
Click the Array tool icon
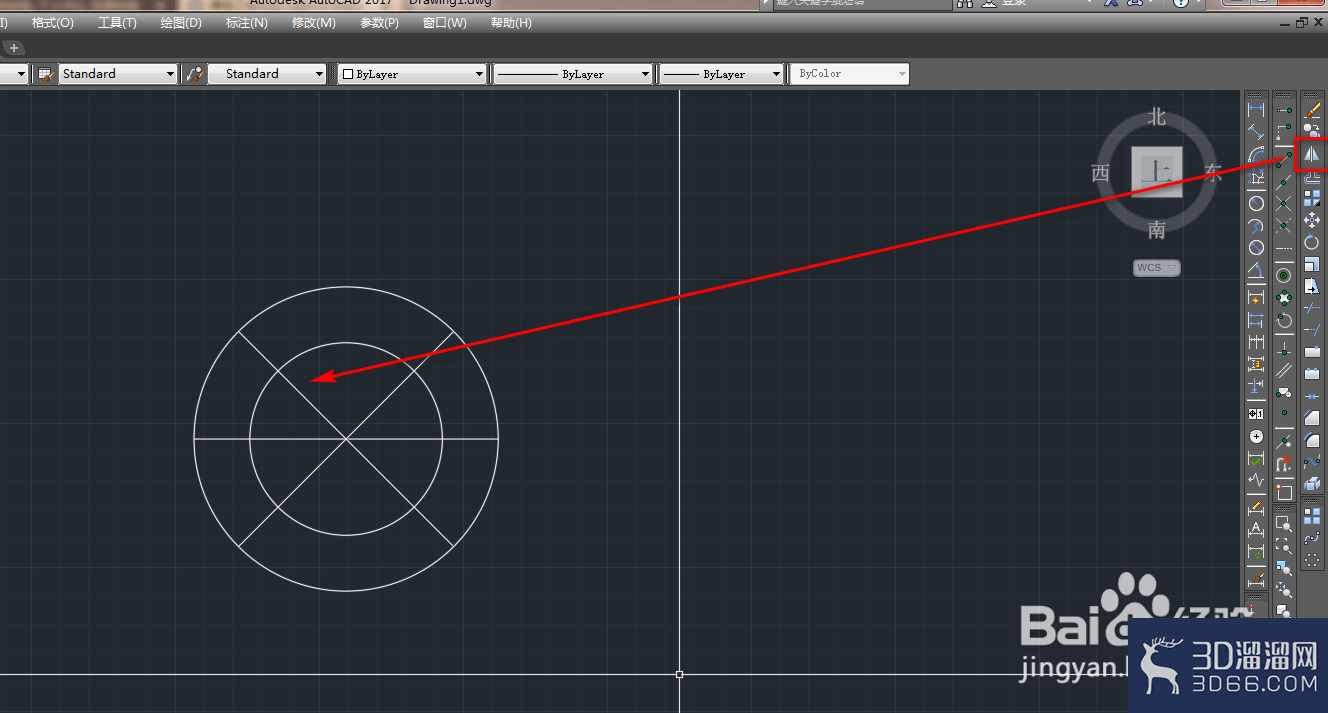[1312, 198]
